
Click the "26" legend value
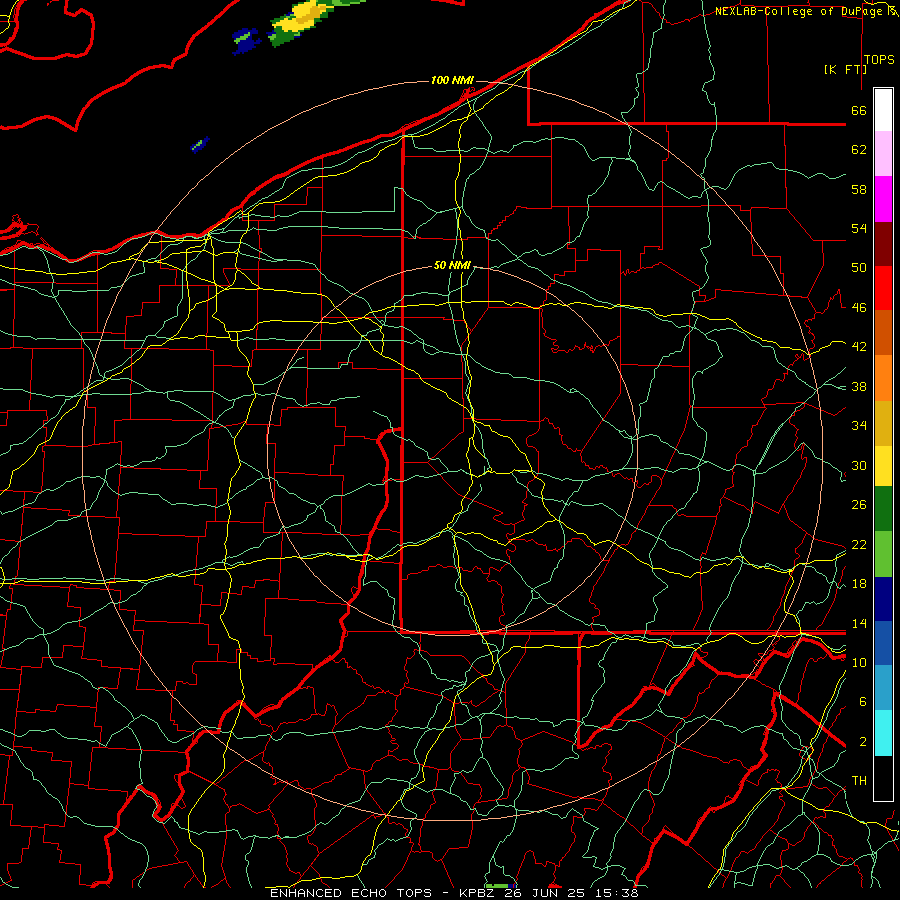pyautogui.click(x=859, y=505)
